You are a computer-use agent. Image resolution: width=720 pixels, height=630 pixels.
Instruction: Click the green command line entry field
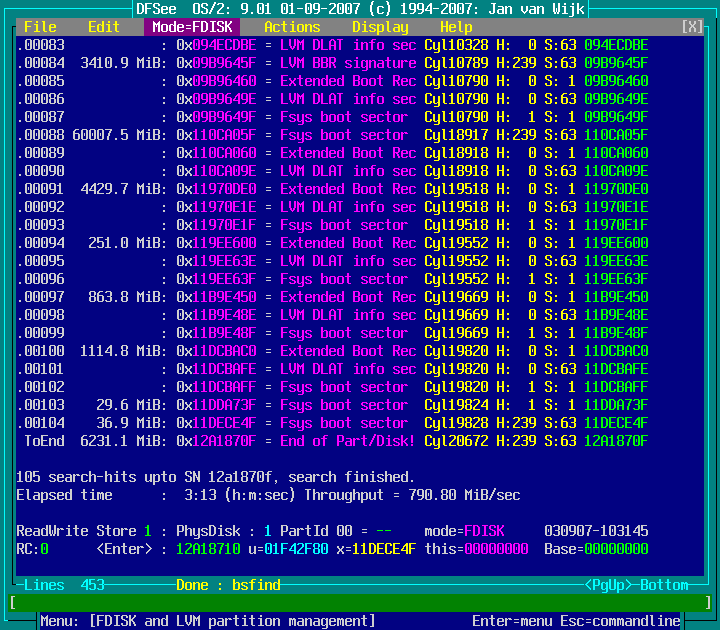coord(360,603)
